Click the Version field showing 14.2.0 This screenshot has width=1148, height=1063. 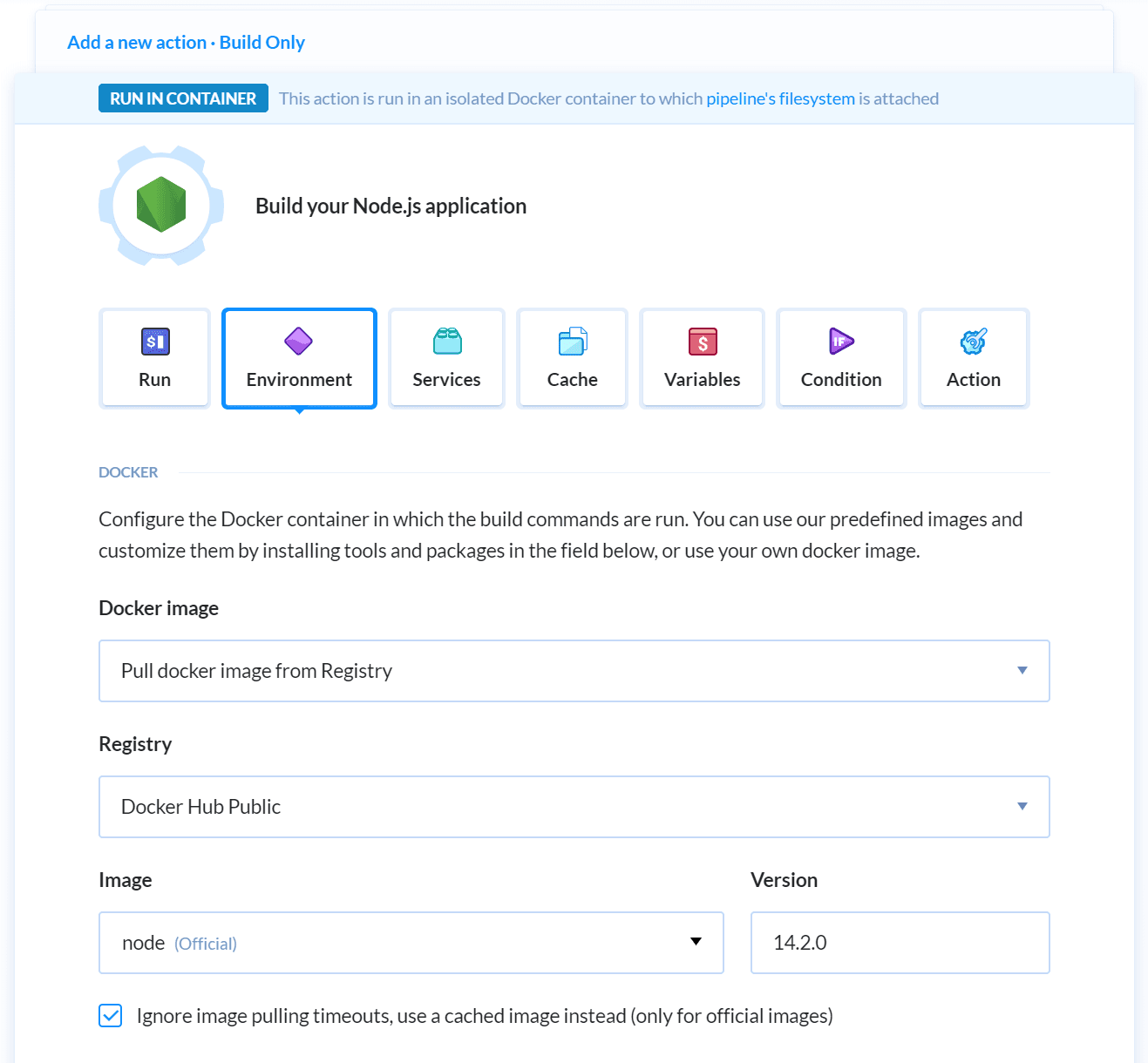pos(900,943)
